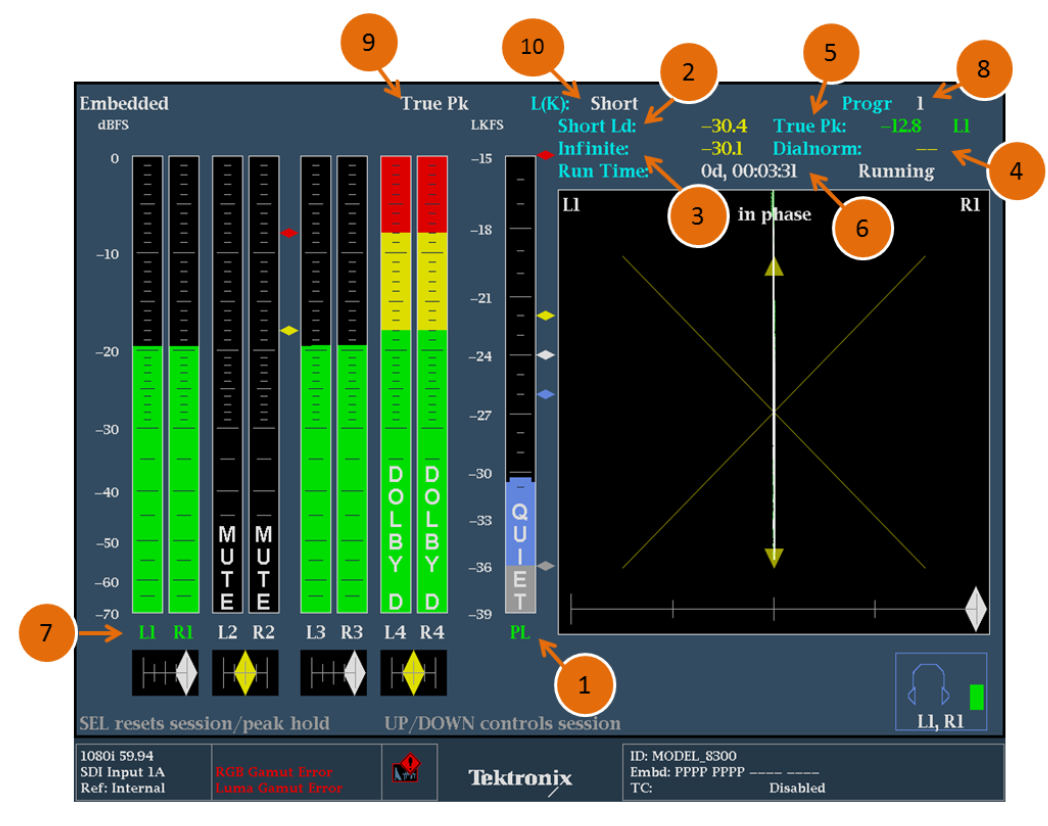Click the yellow marker beside R2 bar
Image resolution: width=1048 pixels, height=826 pixels.
[x=289, y=331]
